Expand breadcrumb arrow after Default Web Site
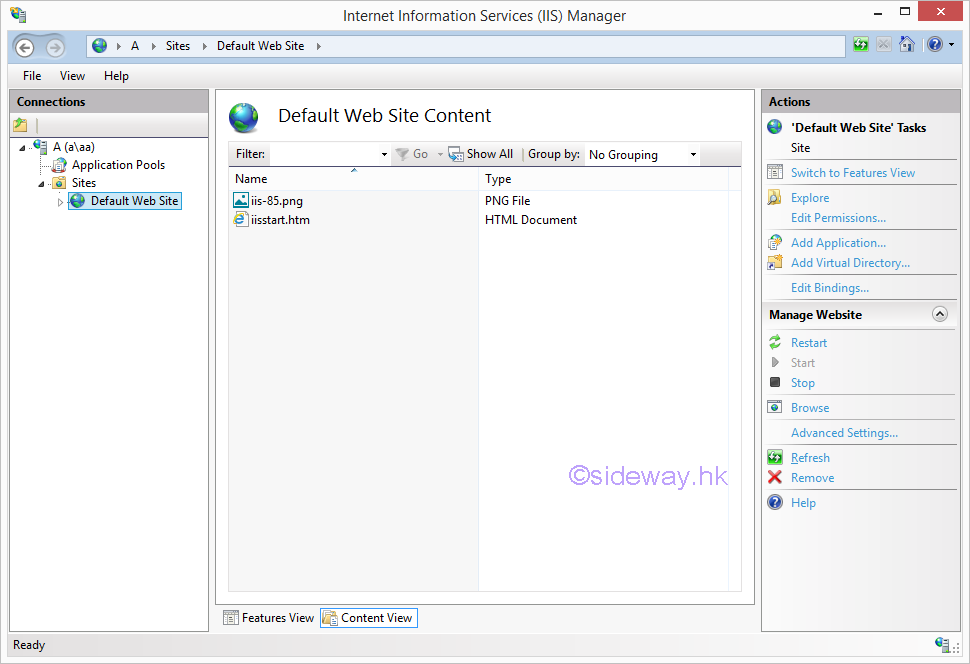The height and width of the screenshot is (664, 970). coord(319,46)
